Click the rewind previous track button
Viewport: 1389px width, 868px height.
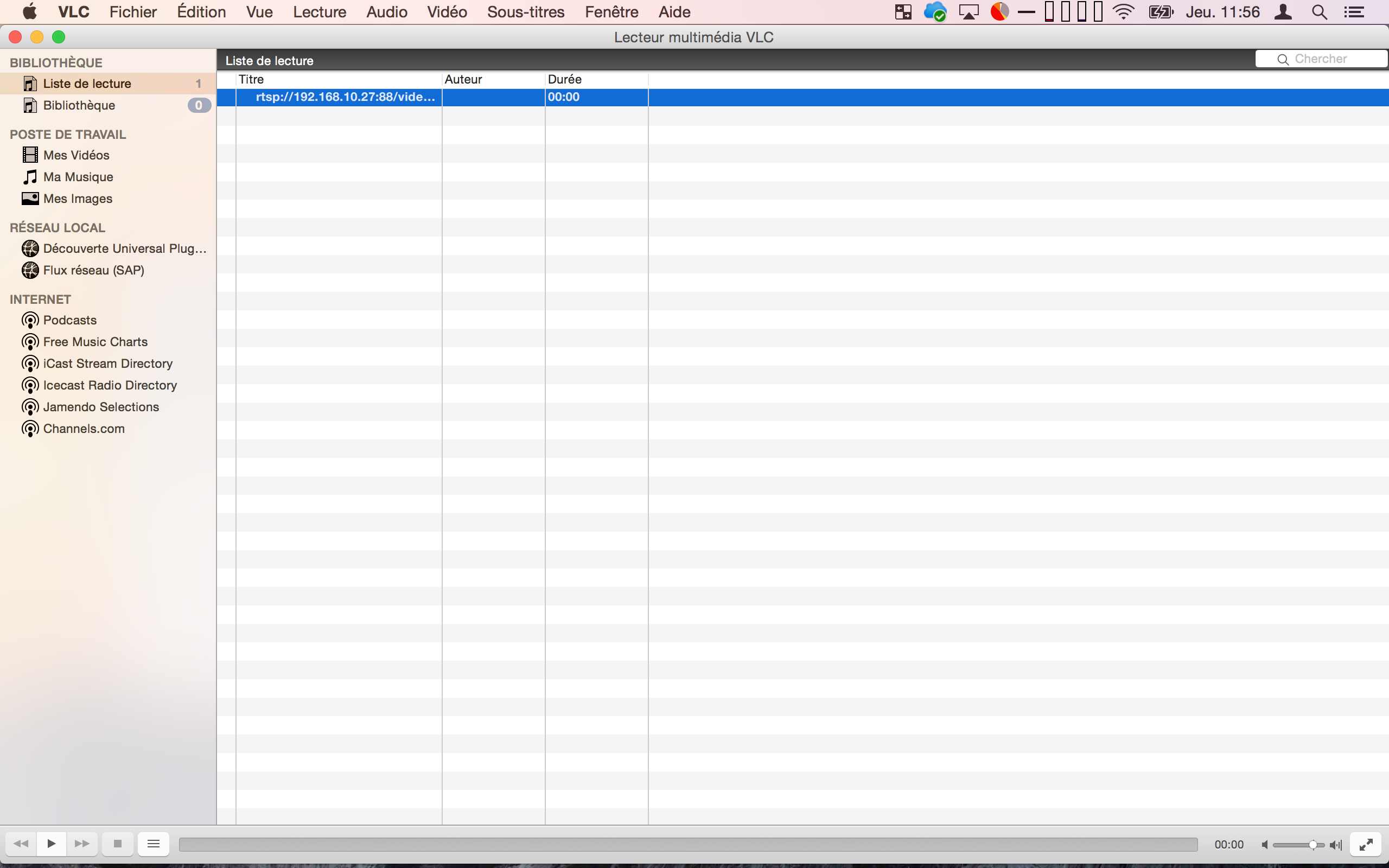click(x=21, y=843)
